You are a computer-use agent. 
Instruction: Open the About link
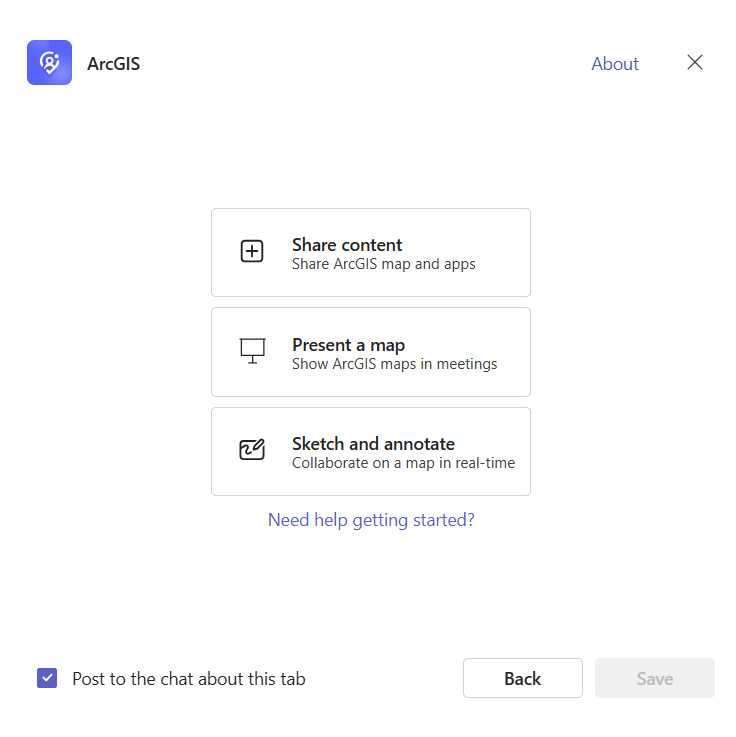coord(614,64)
